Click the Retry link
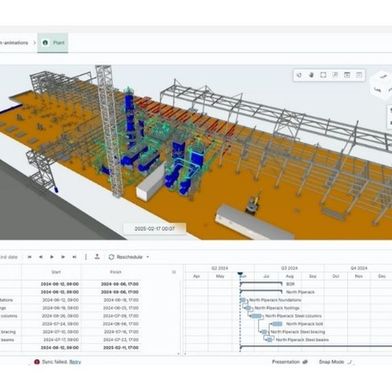Viewport: 392px width, 392px height. tap(75, 362)
